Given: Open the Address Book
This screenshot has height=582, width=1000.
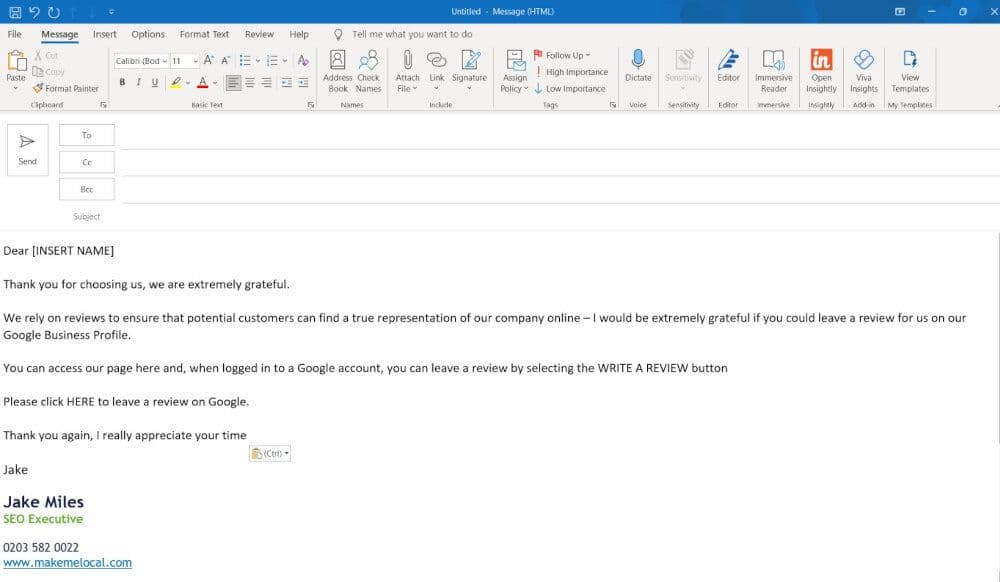Looking at the screenshot, I should [x=337, y=61].
